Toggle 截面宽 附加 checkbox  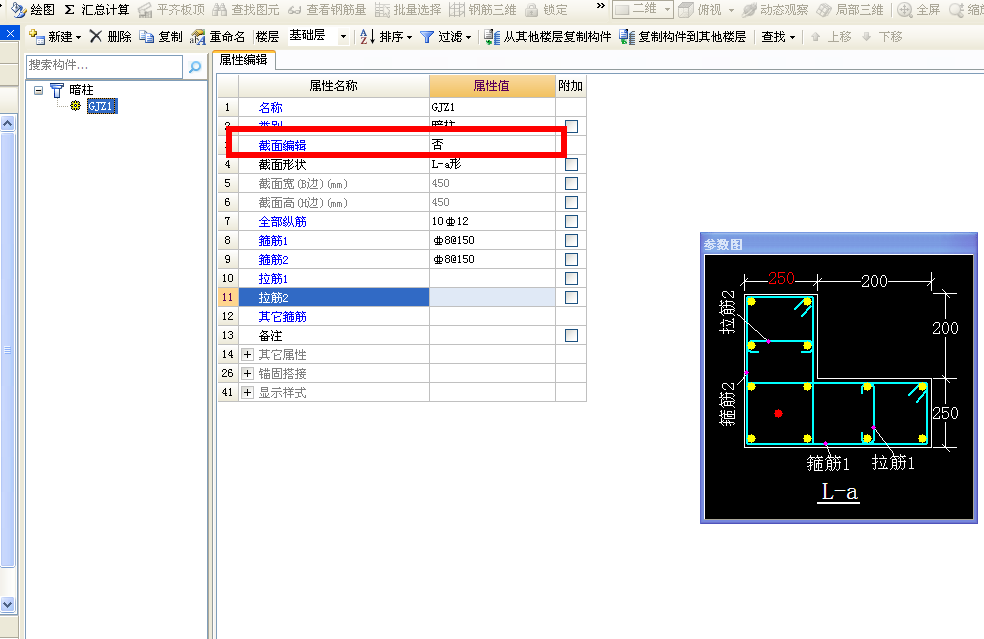coord(571,183)
